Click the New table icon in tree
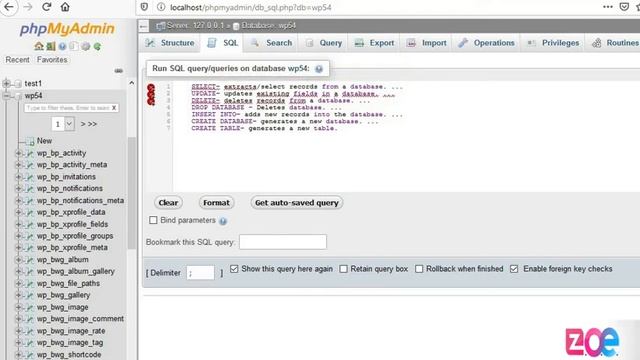 tap(30, 141)
